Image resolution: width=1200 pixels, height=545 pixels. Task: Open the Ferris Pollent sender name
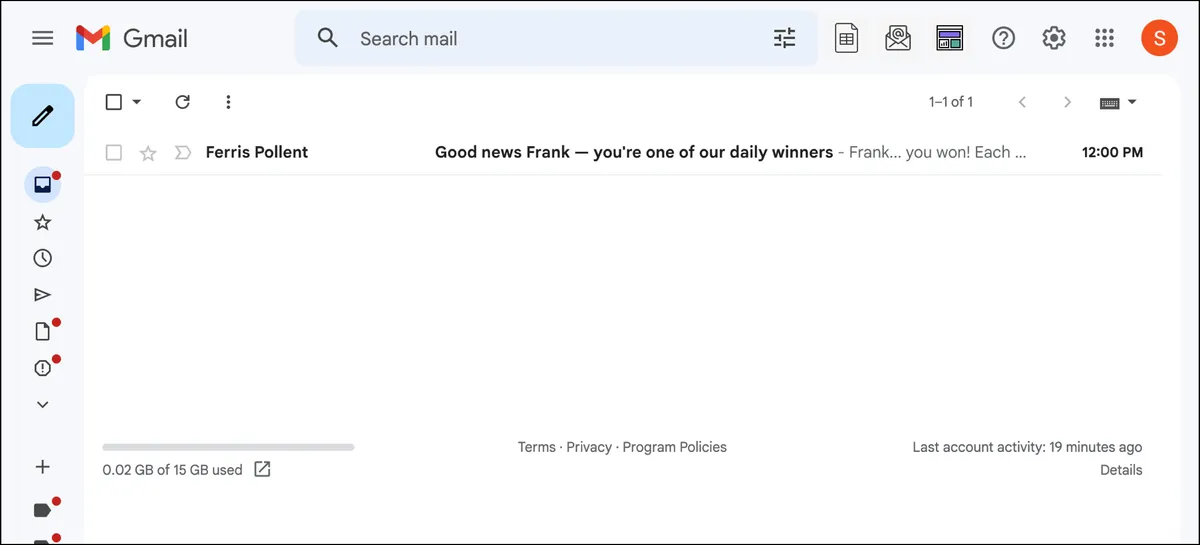257,152
